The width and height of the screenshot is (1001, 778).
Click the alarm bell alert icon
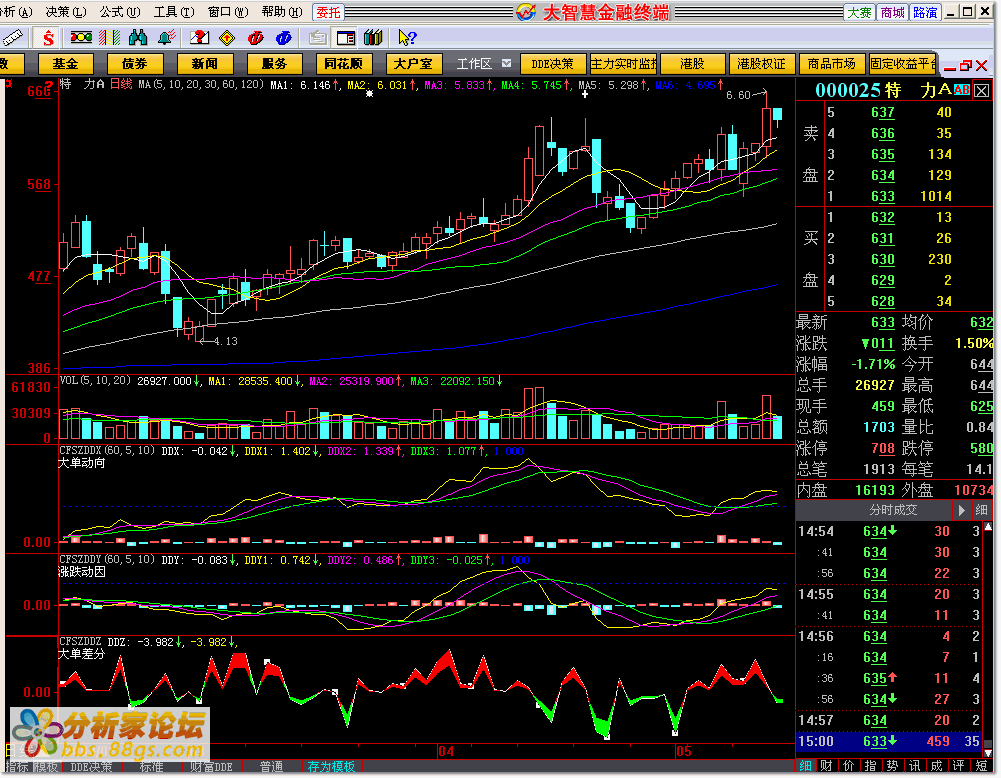tap(167, 38)
